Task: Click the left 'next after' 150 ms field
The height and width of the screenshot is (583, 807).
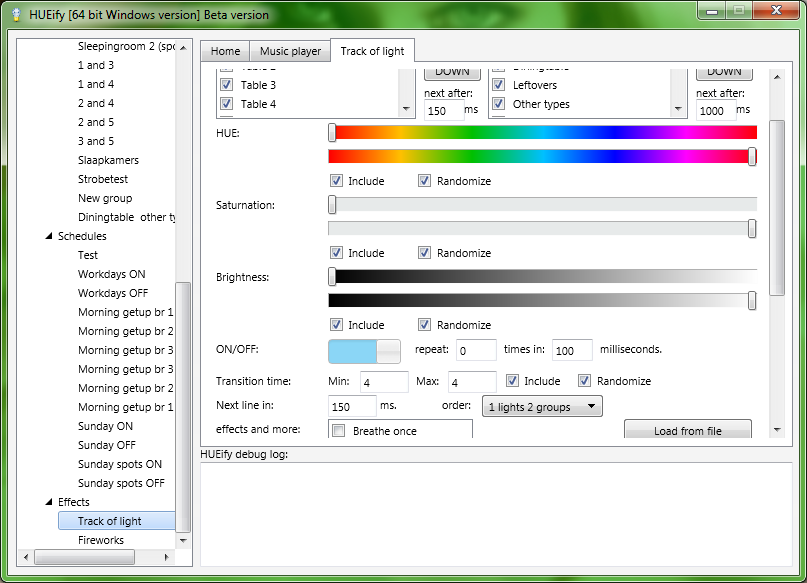Action: click(x=444, y=111)
